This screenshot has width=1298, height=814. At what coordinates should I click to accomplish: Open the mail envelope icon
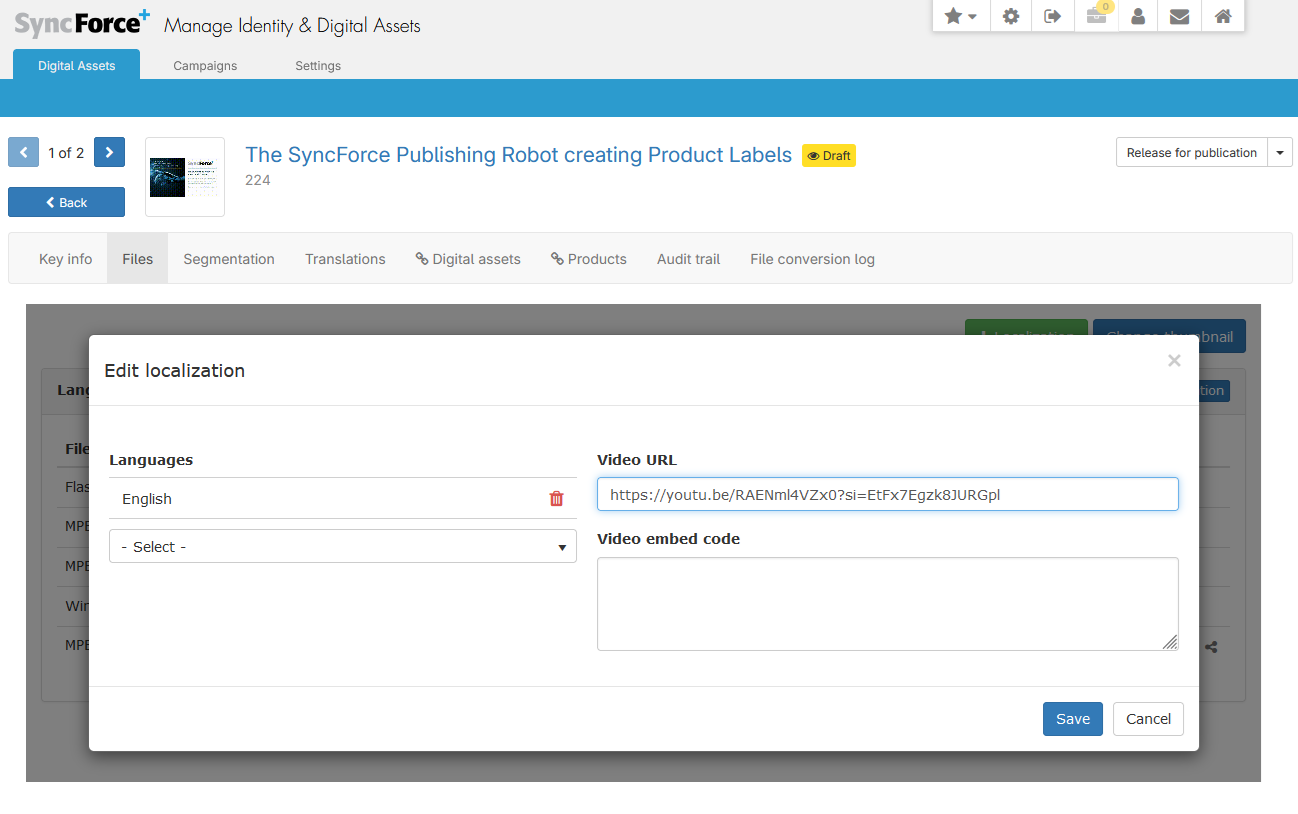coord(1180,16)
